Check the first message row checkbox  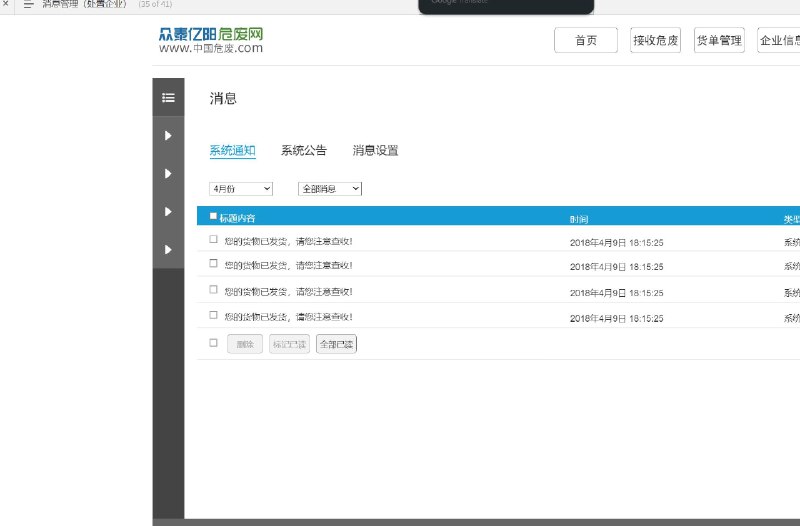(213, 239)
